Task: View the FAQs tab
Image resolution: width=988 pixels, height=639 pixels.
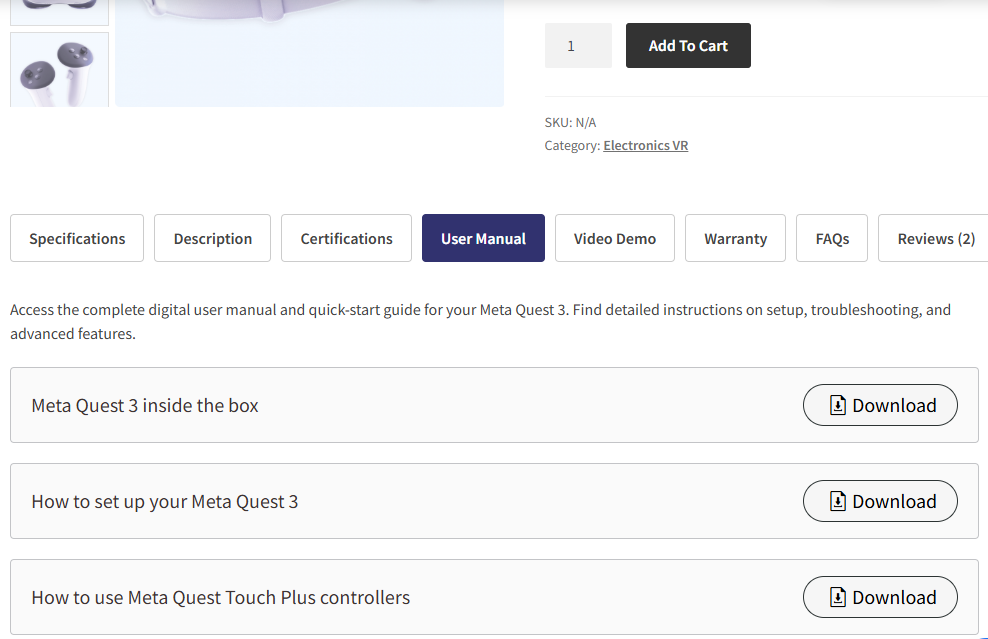Action: pyautogui.click(x=831, y=238)
